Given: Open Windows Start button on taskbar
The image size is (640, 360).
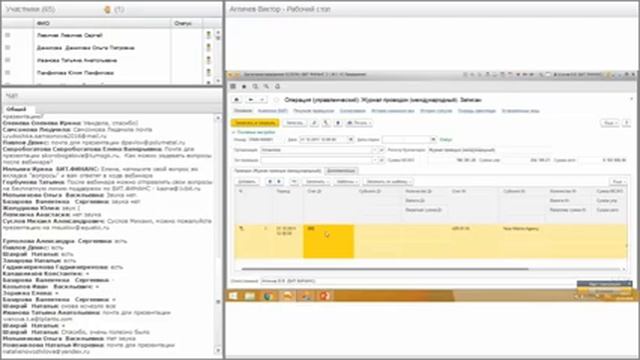Looking at the screenshot, I should (x=233, y=296).
